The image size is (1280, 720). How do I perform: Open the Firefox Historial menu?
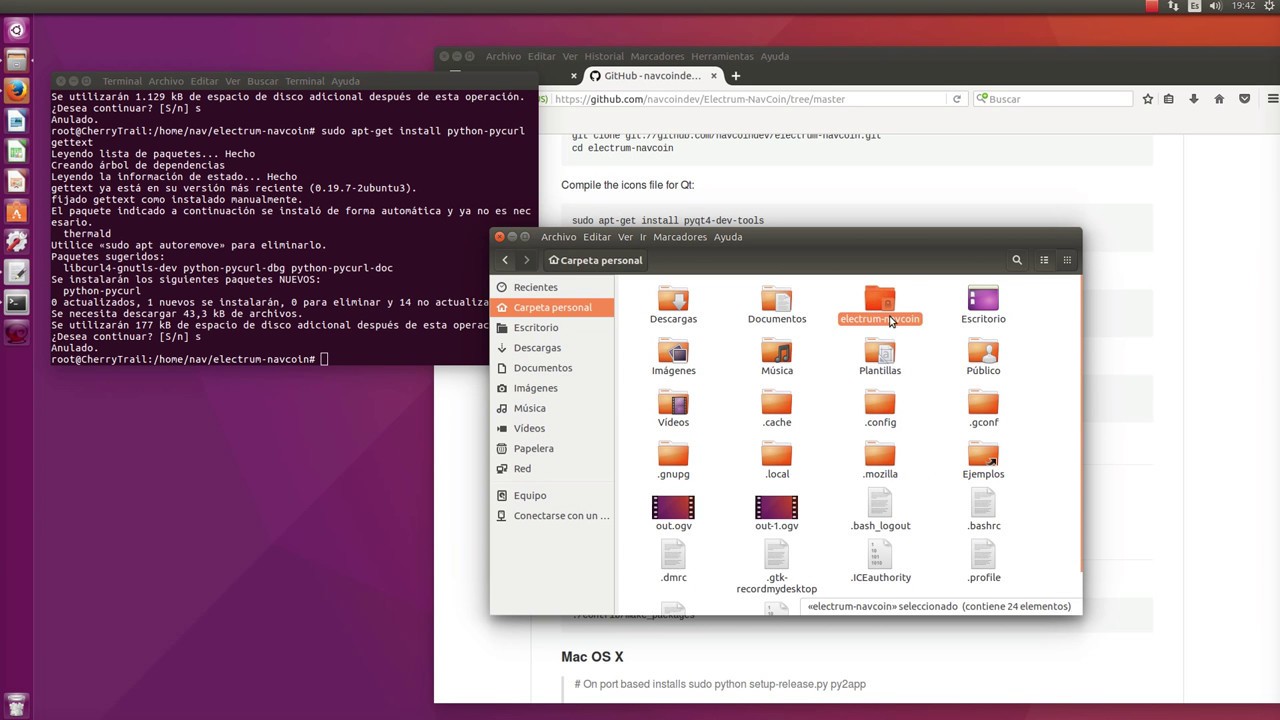[604, 57]
